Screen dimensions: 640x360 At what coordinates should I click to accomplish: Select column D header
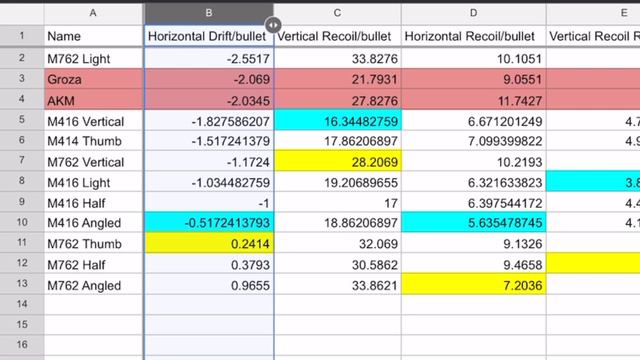click(473, 13)
